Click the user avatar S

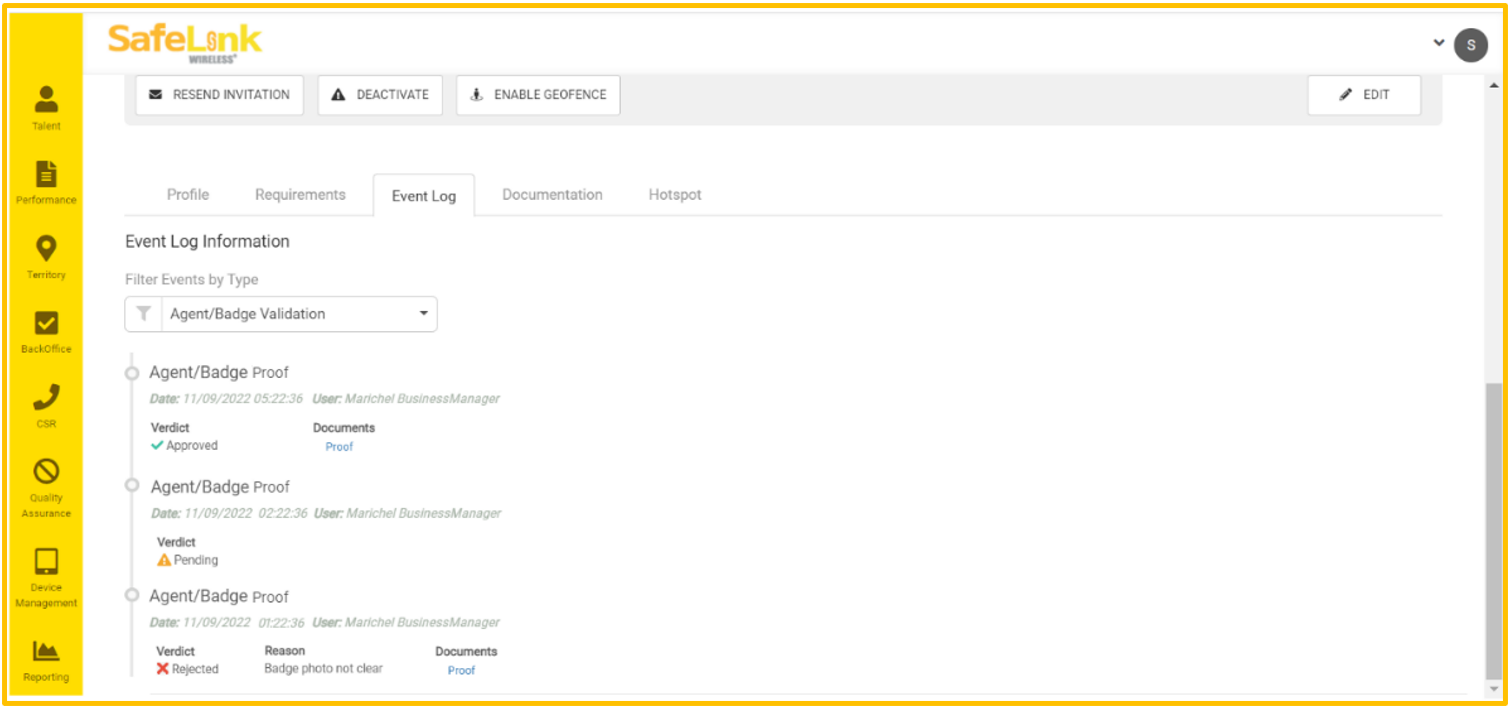(x=1471, y=45)
